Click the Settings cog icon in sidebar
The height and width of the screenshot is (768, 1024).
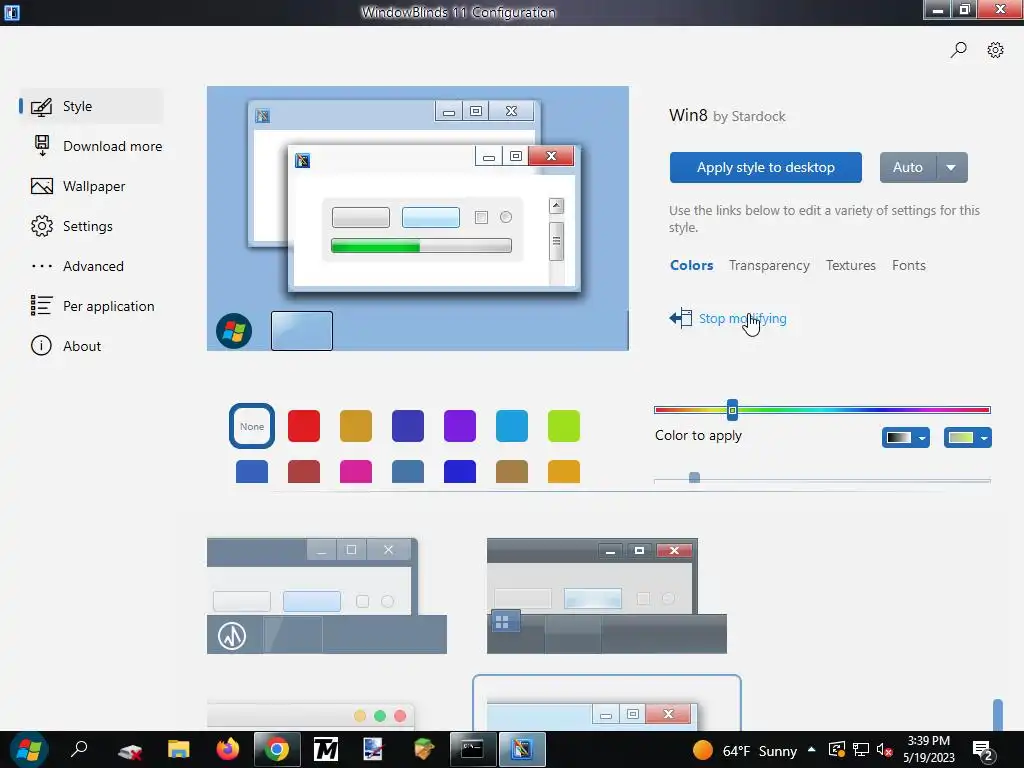click(x=42, y=226)
